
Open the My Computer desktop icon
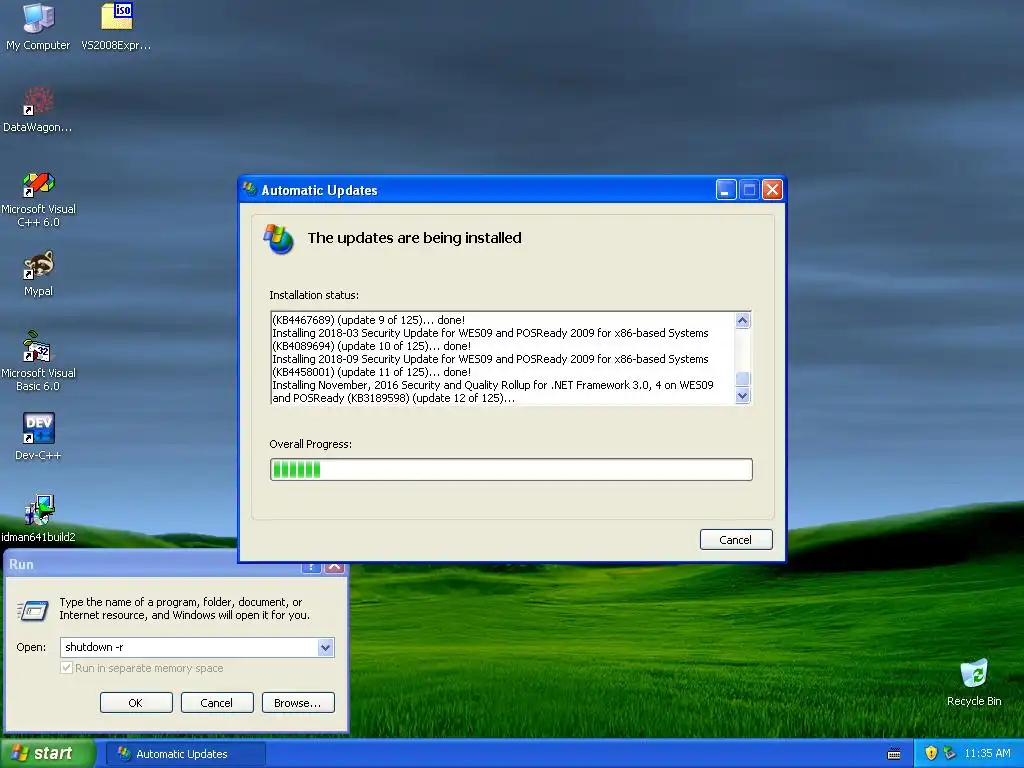[38, 26]
